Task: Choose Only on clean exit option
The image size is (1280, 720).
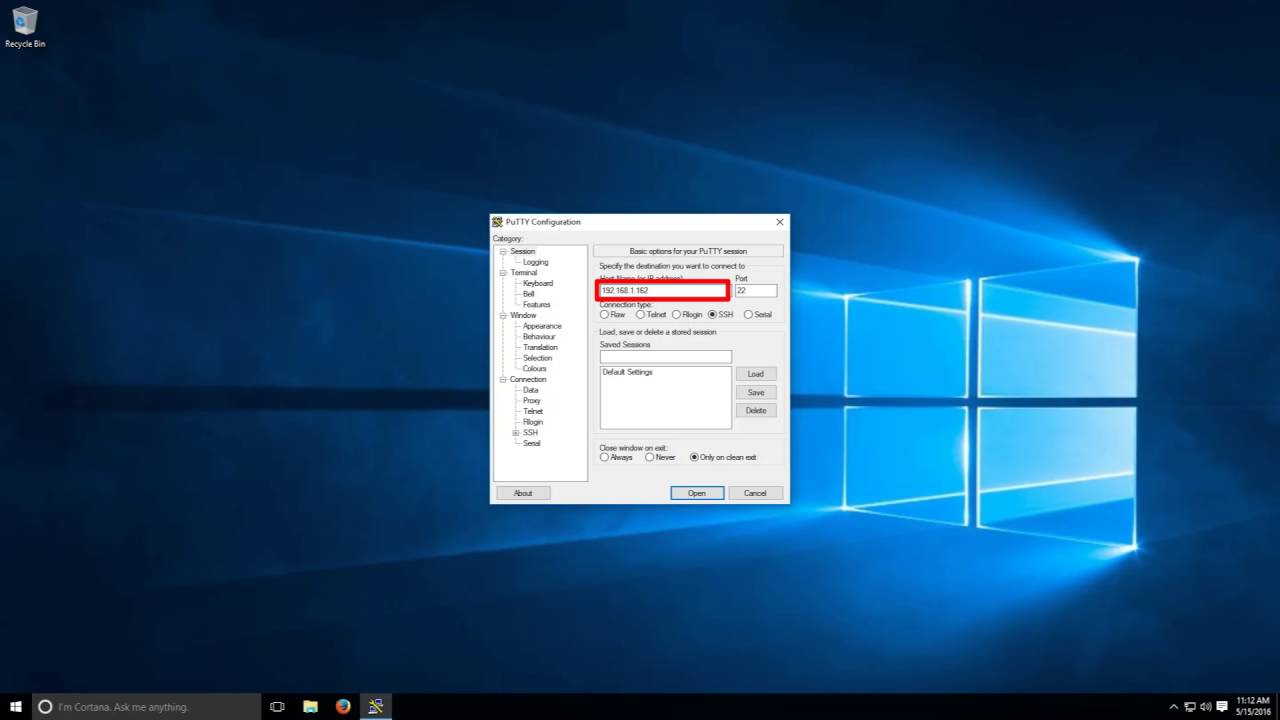Action: coord(724,458)
